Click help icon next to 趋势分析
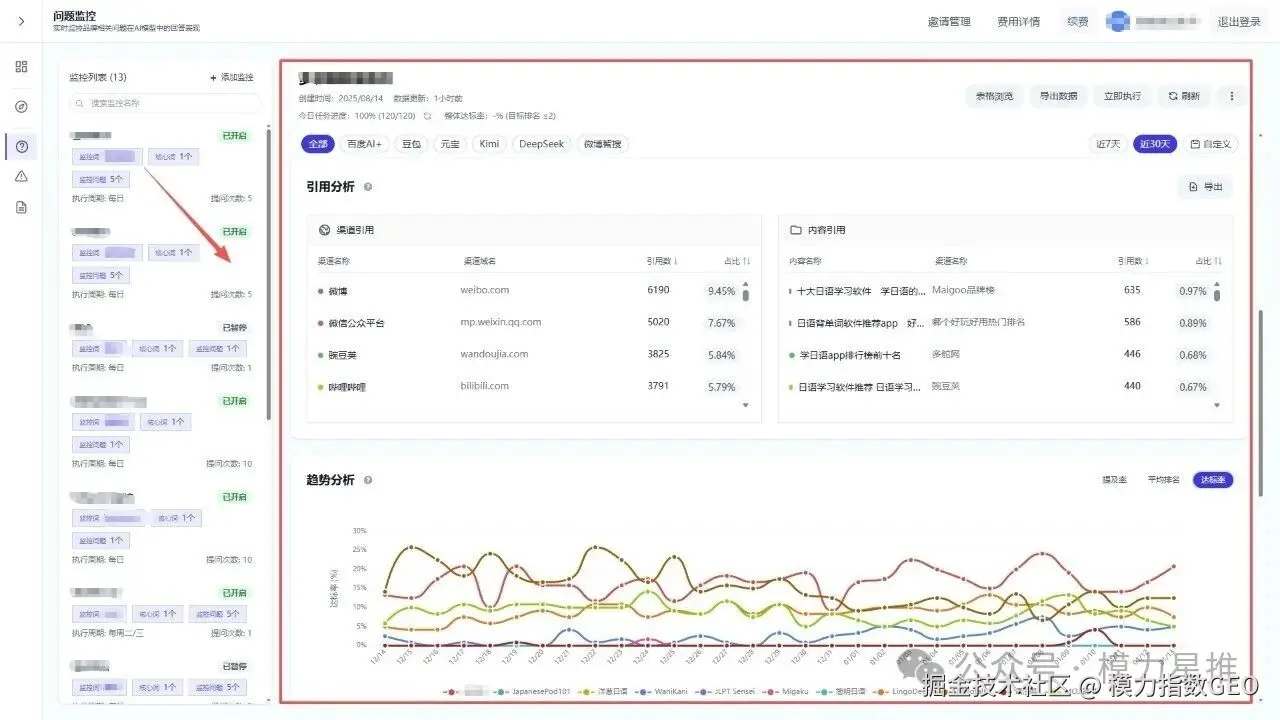The height and width of the screenshot is (720, 1280). (368, 480)
